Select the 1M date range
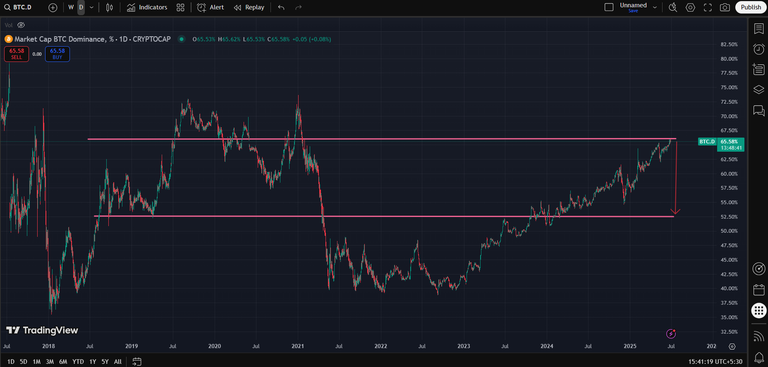The width and height of the screenshot is (768, 367). pos(36,362)
